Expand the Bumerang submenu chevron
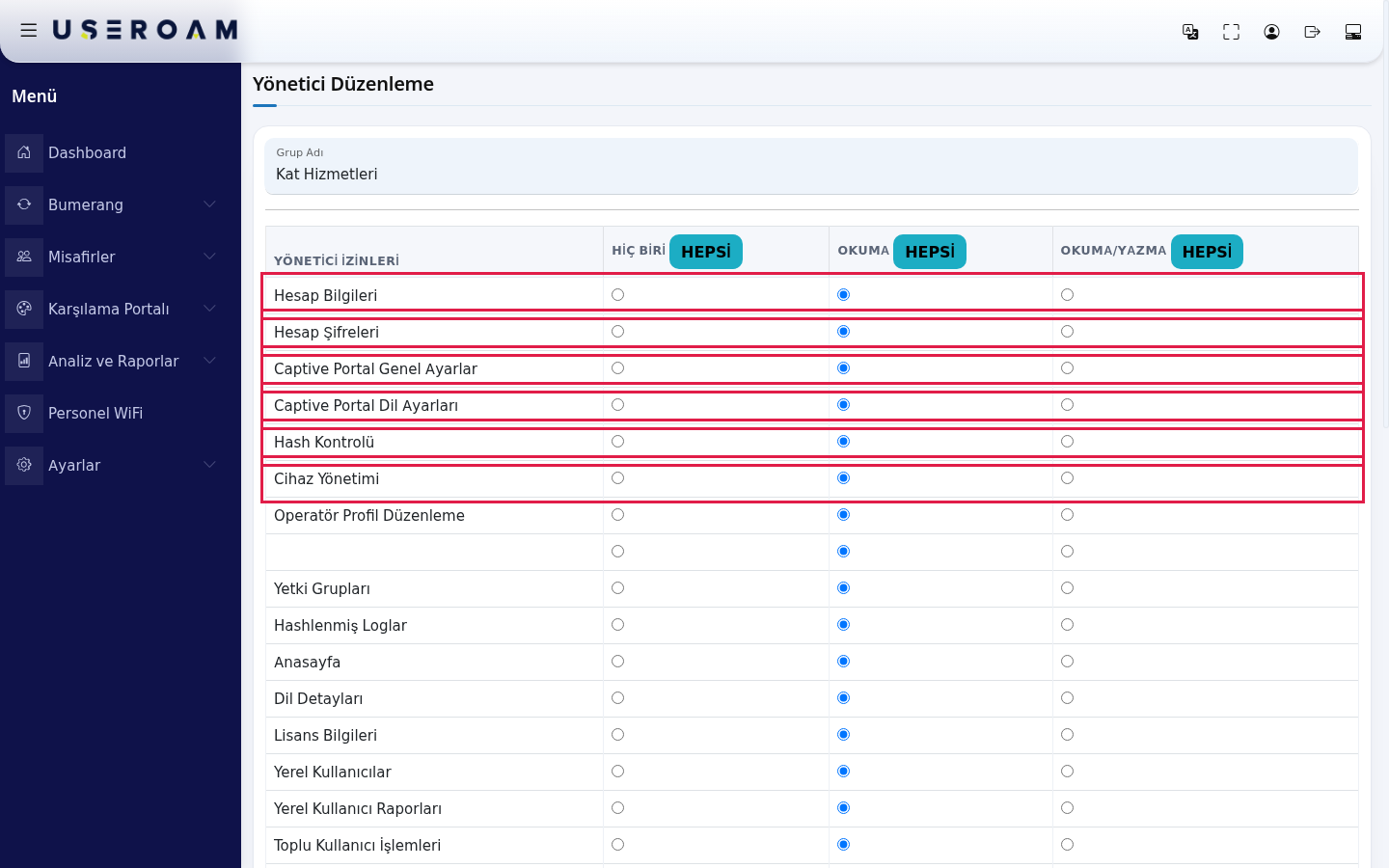1389x868 pixels. pos(209,204)
